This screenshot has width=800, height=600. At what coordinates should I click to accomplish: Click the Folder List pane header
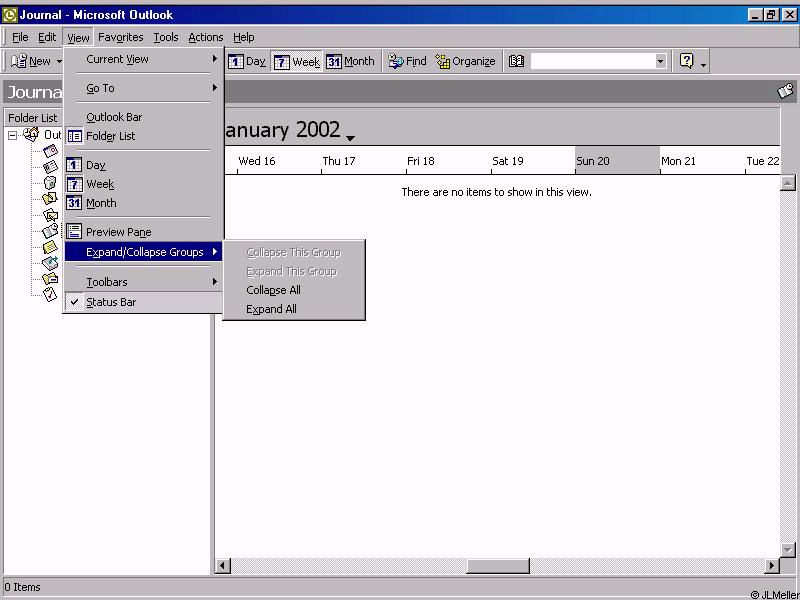point(34,118)
